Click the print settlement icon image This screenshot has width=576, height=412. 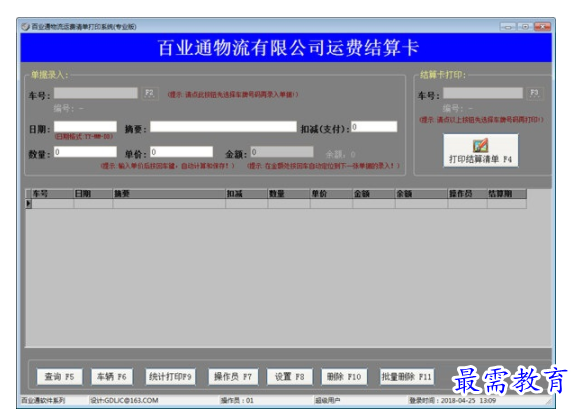480,145
